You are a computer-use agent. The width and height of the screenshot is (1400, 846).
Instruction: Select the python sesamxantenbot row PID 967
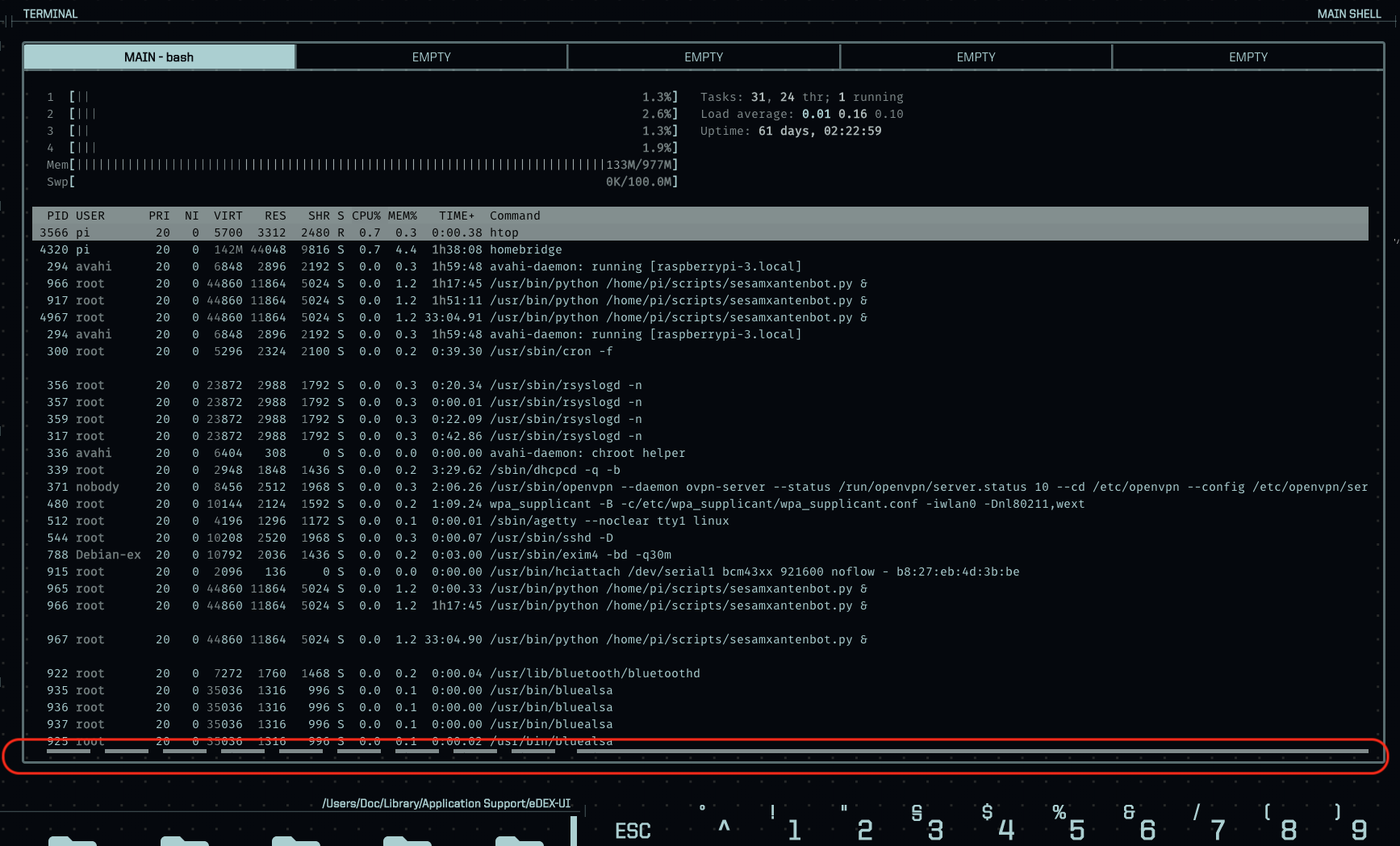(x=700, y=639)
